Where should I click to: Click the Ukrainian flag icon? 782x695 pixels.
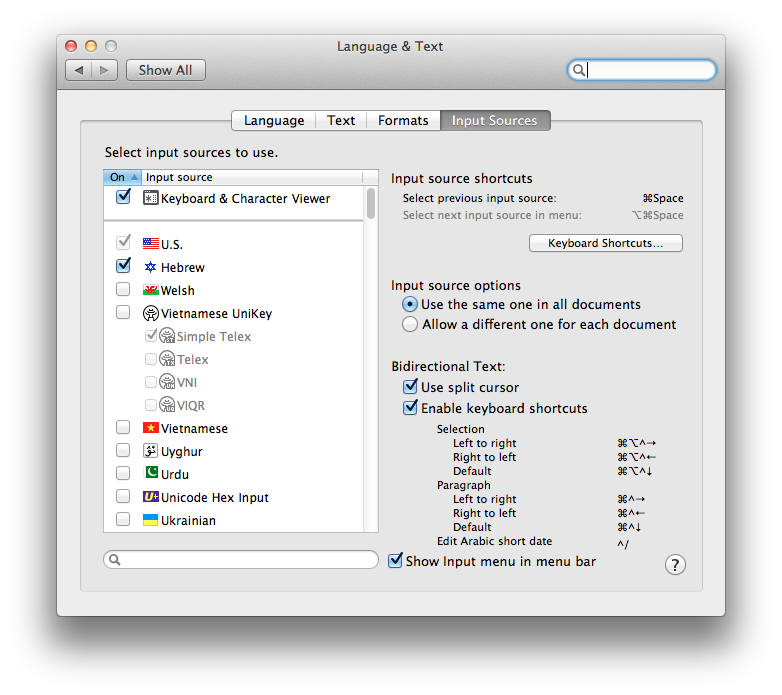click(151, 520)
